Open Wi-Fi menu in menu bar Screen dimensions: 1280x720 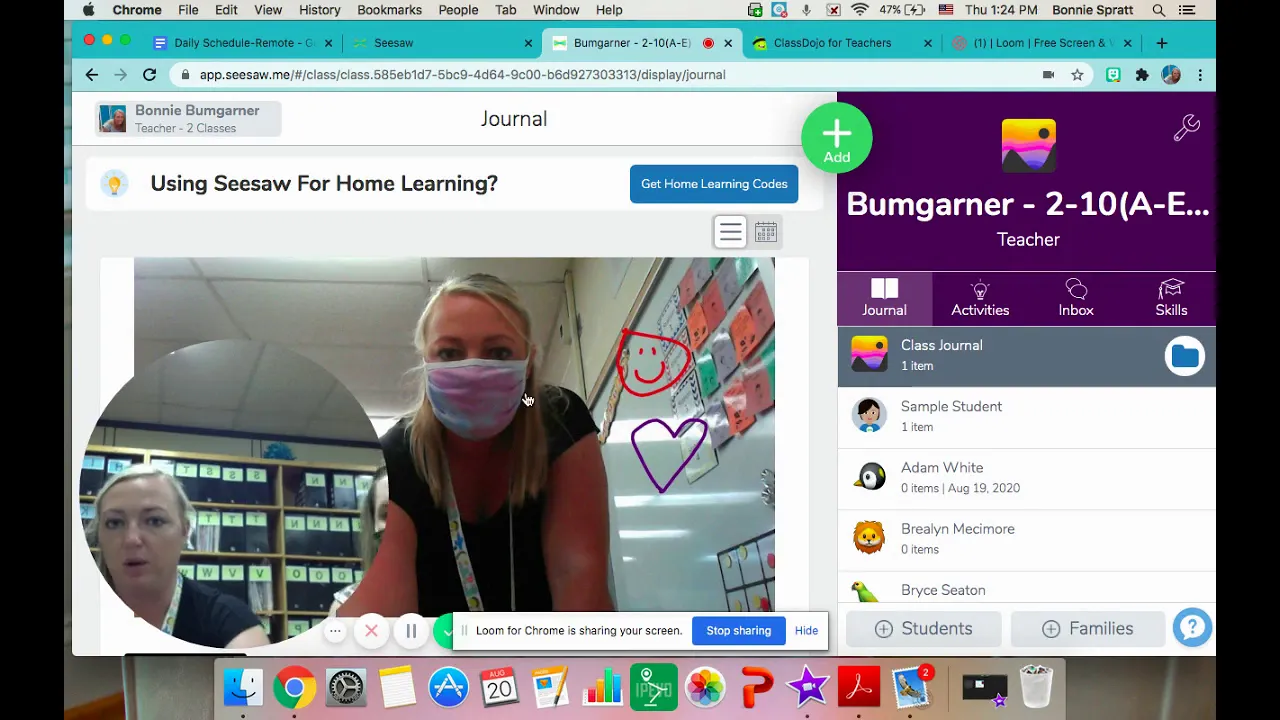tap(860, 10)
